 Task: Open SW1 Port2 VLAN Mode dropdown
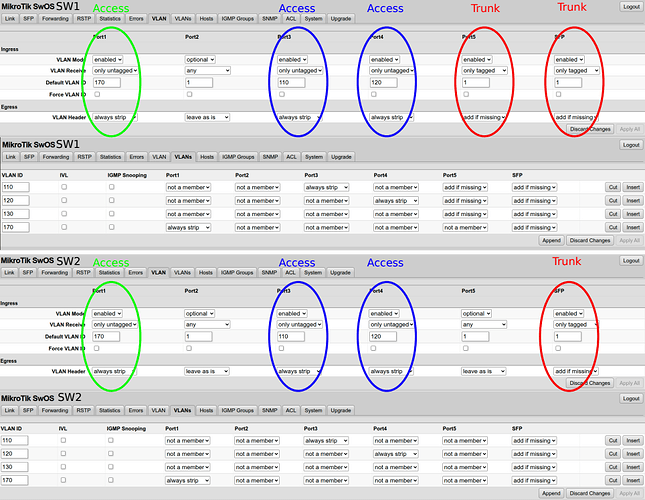[x=200, y=60]
